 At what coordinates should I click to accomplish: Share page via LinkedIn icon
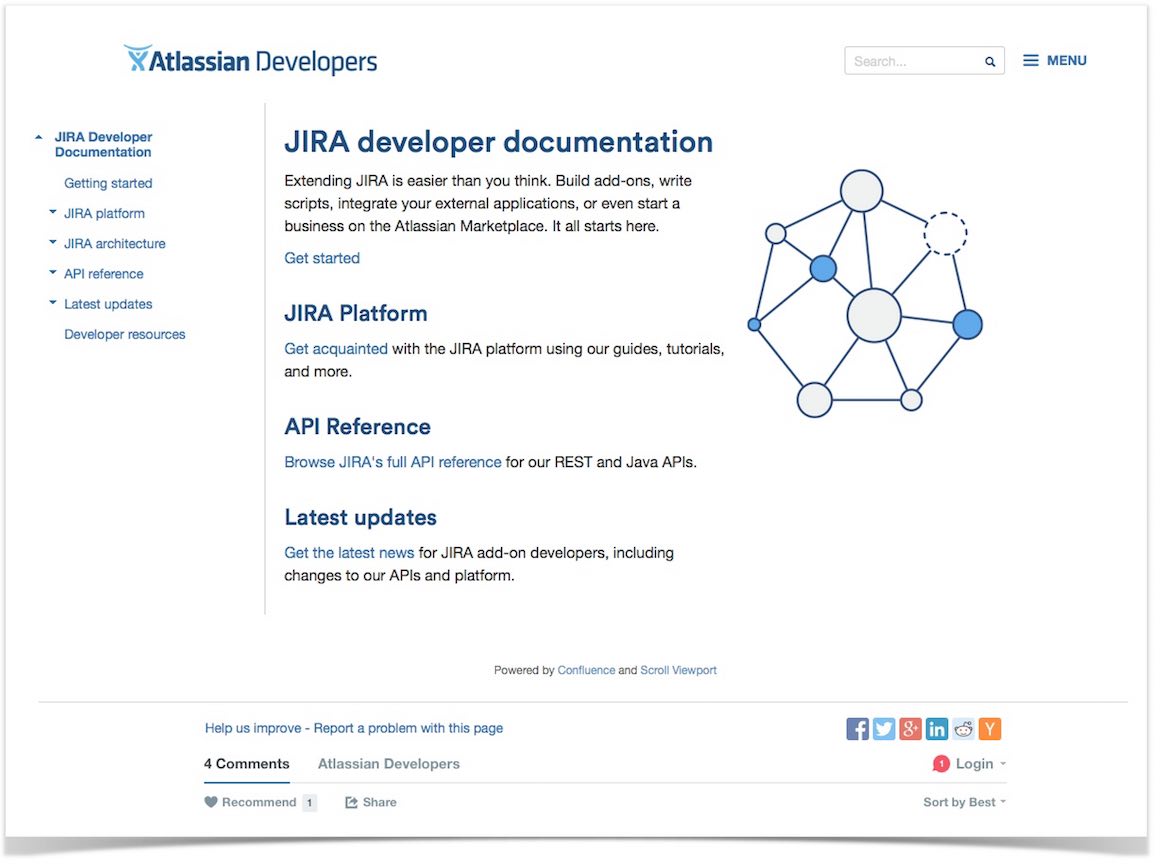pos(937,729)
